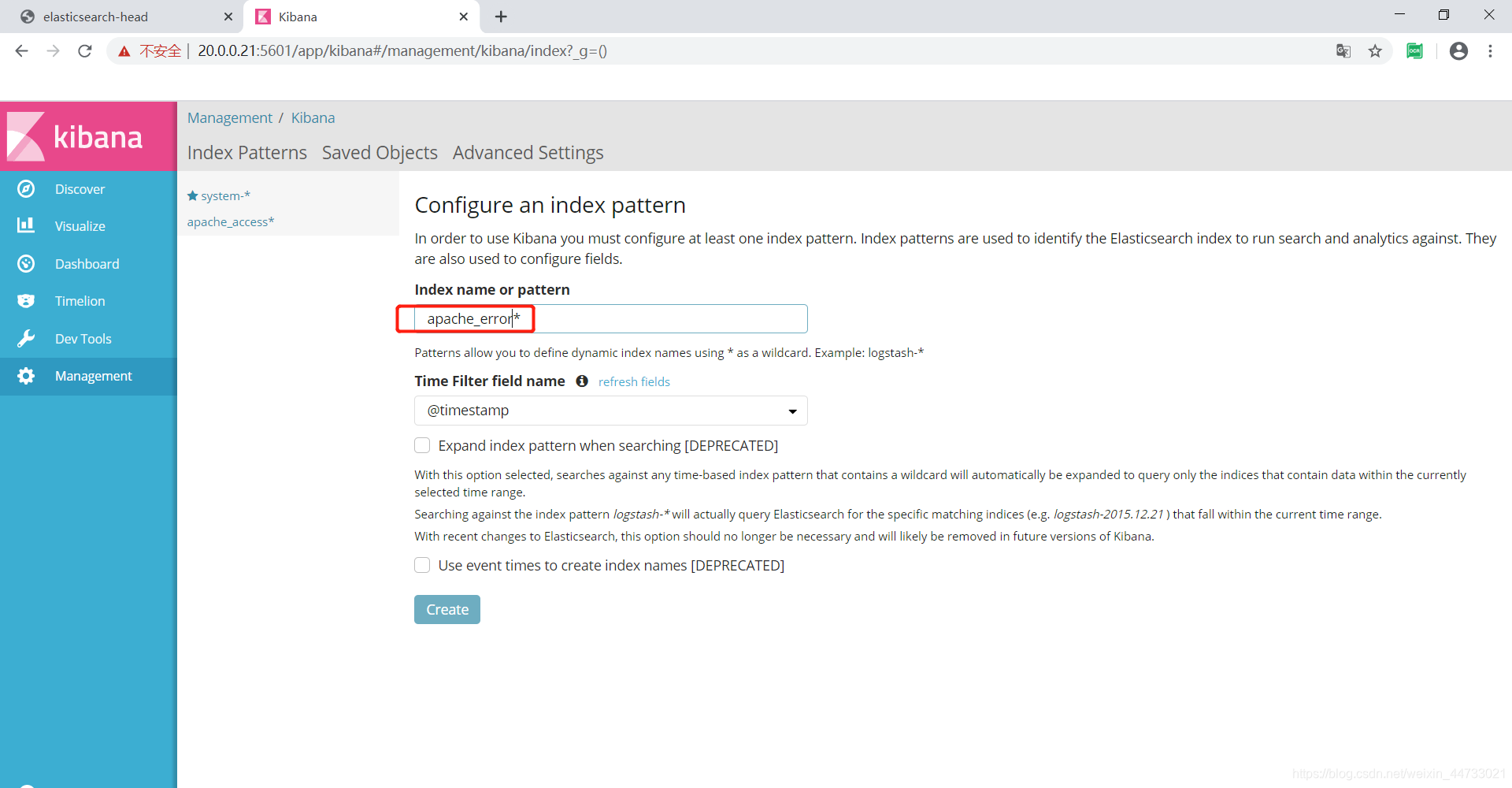The width and height of the screenshot is (1512, 788).
Task: Click the Kibana logo in sidebar
Action: tap(76, 136)
